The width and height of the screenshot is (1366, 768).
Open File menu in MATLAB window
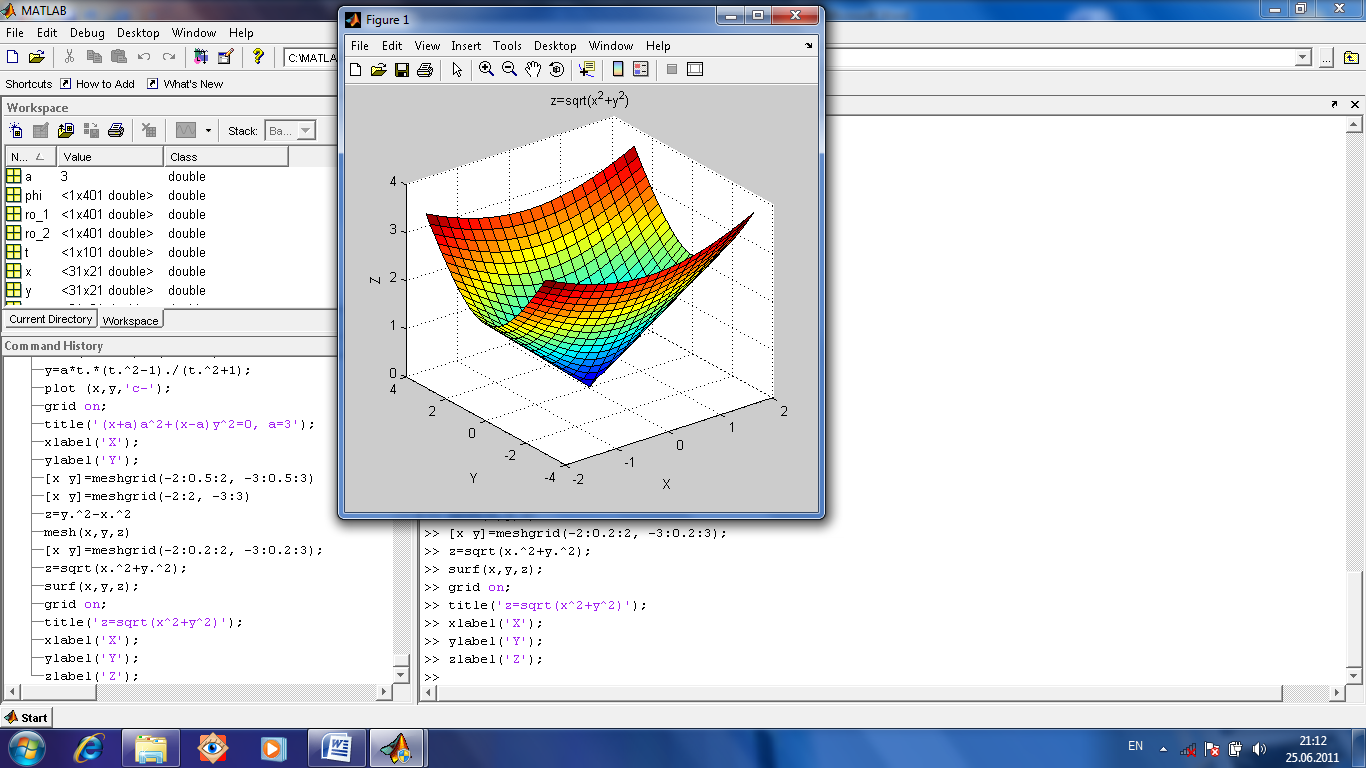[x=14, y=33]
